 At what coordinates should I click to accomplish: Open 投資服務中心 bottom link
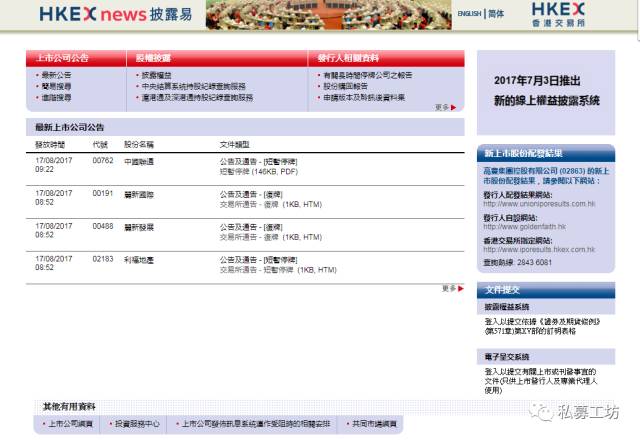pos(137,424)
